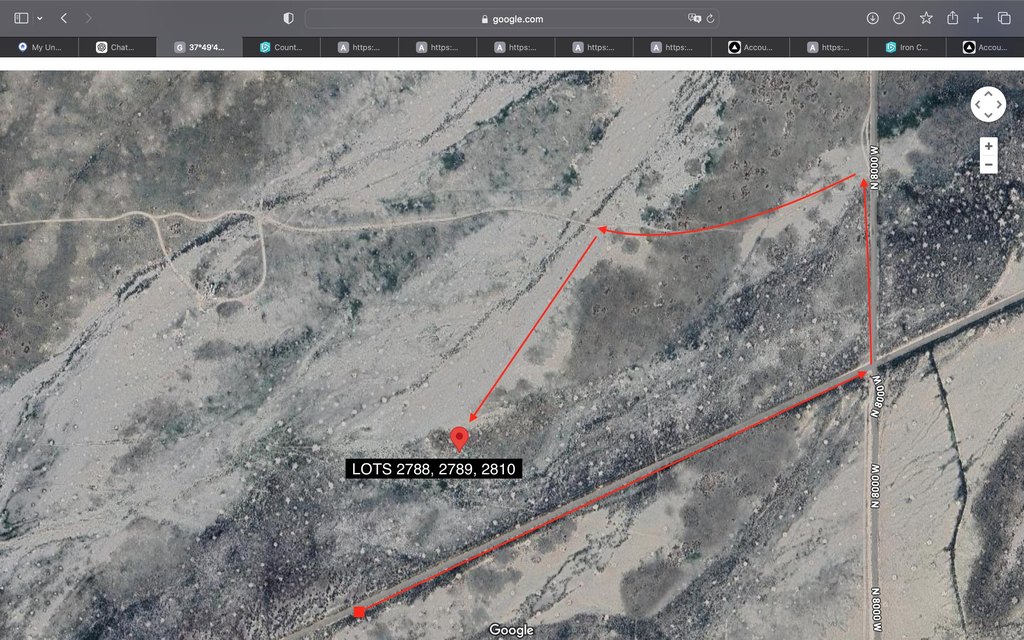Switch to the Iron C... tab
The image size is (1024, 640).
click(x=908, y=47)
